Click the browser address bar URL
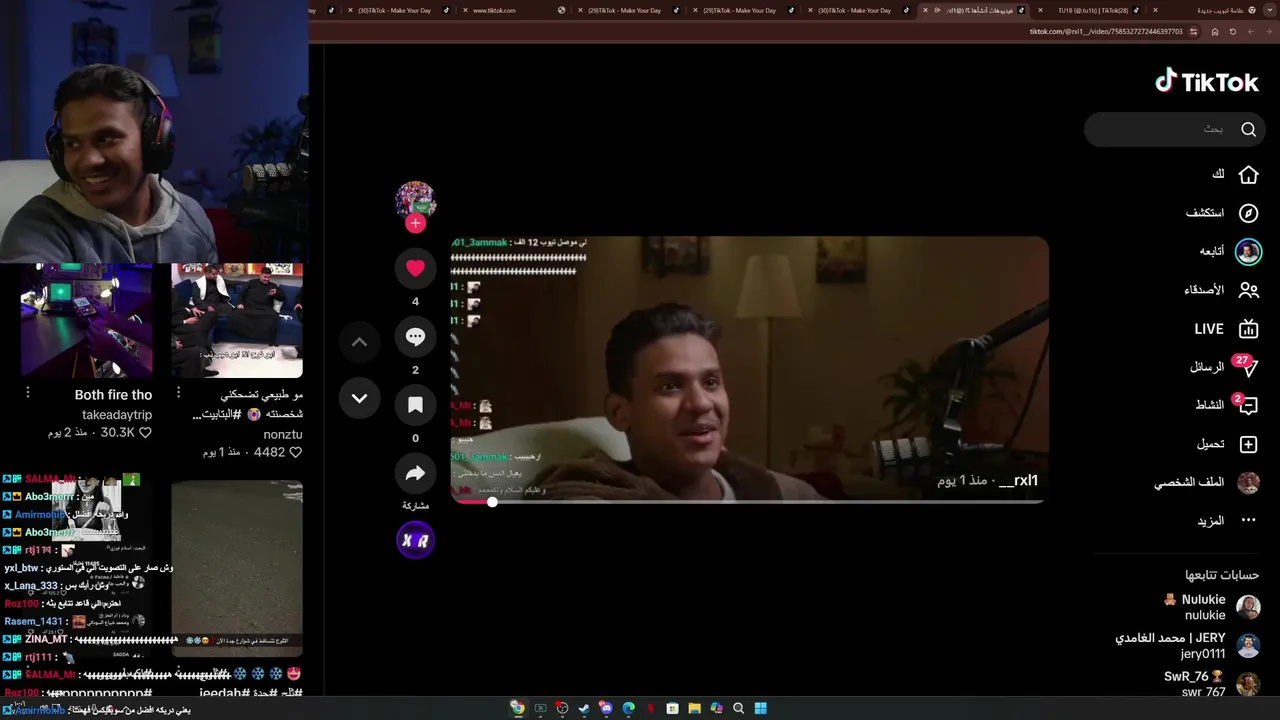Screen dimensions: 1280x720 [x=1106, y=32]
